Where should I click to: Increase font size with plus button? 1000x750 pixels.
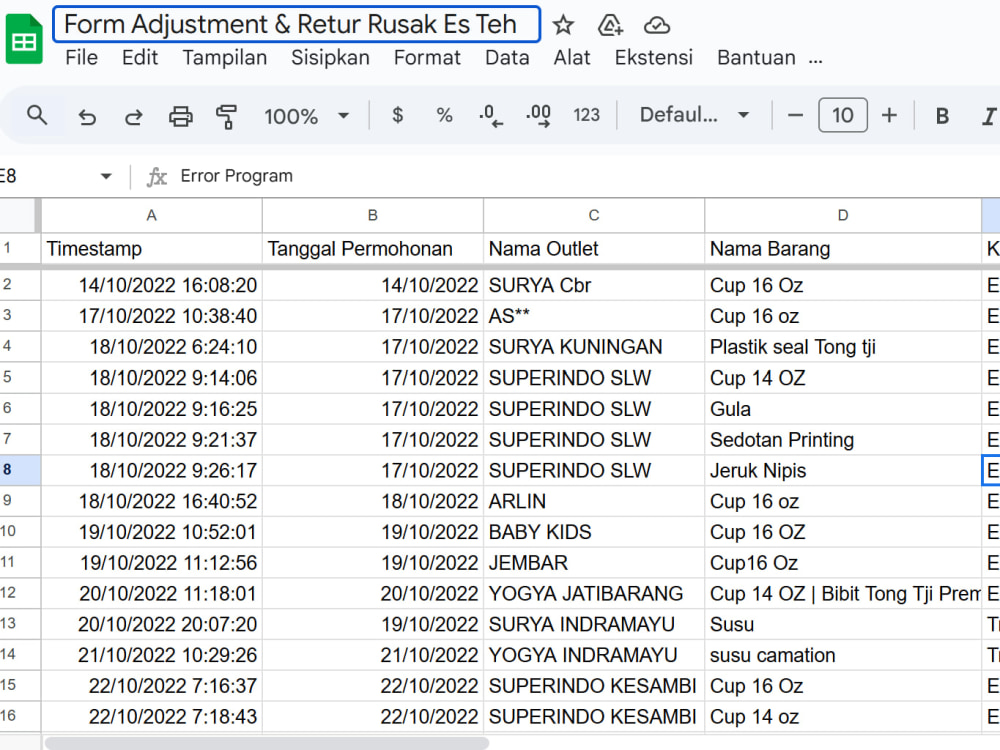coord(889,115)
